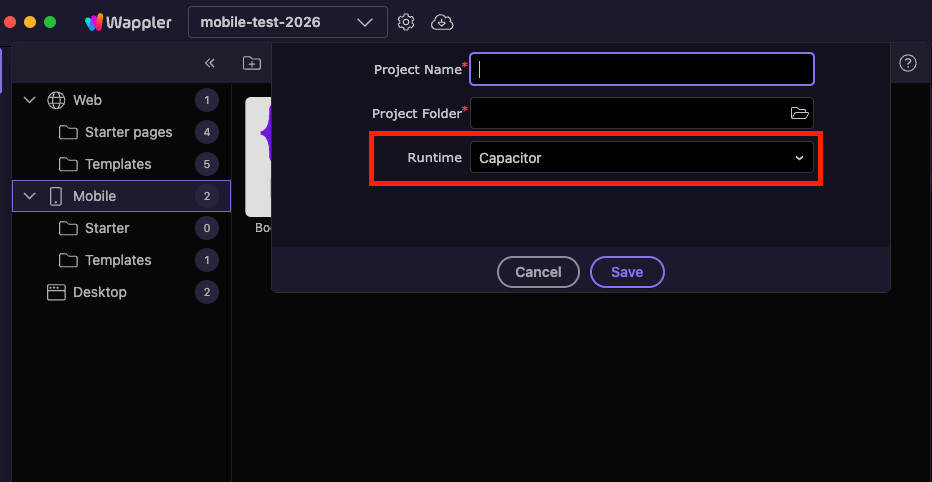The height and width of the screenshot is (482, 932).
Task: Collapse the Web tree section
Action: click(x=29, y=100)
